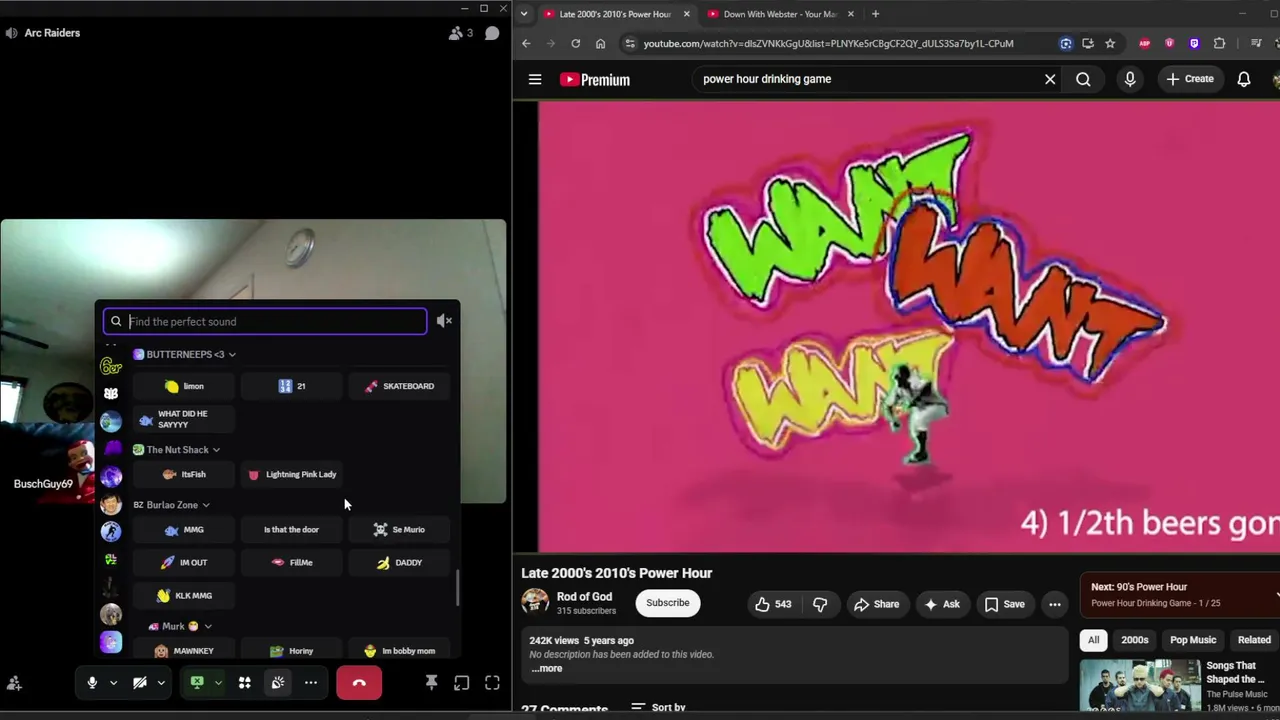Go back in the browser

526,44
